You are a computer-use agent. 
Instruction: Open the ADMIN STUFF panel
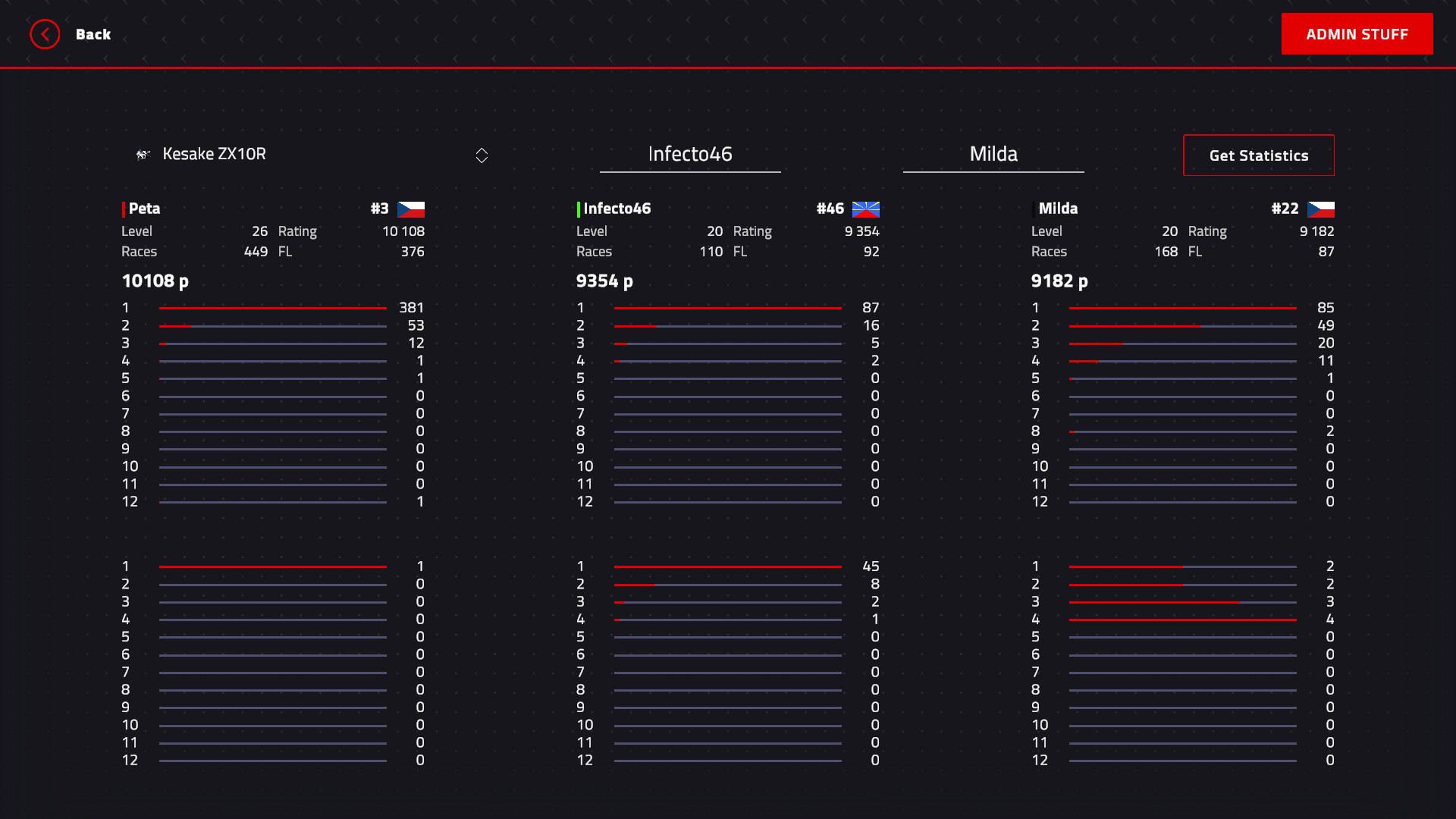[x=1357, y=34]
